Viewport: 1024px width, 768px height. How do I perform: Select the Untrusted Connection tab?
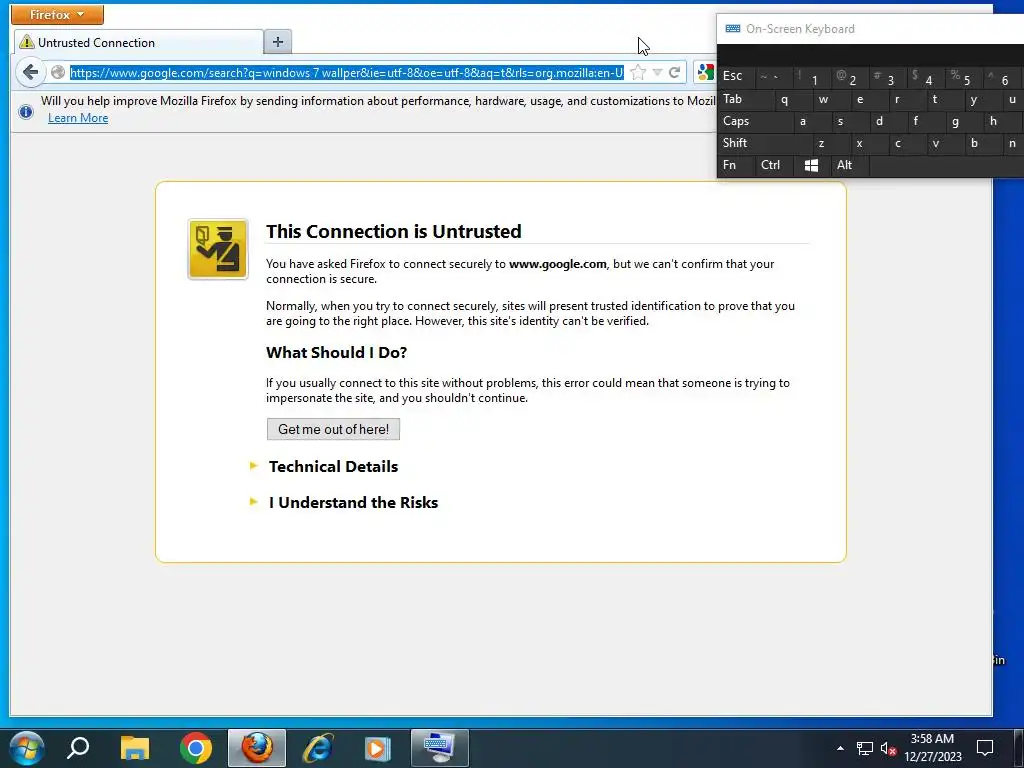pyautogui.click(x=138, y=42)
